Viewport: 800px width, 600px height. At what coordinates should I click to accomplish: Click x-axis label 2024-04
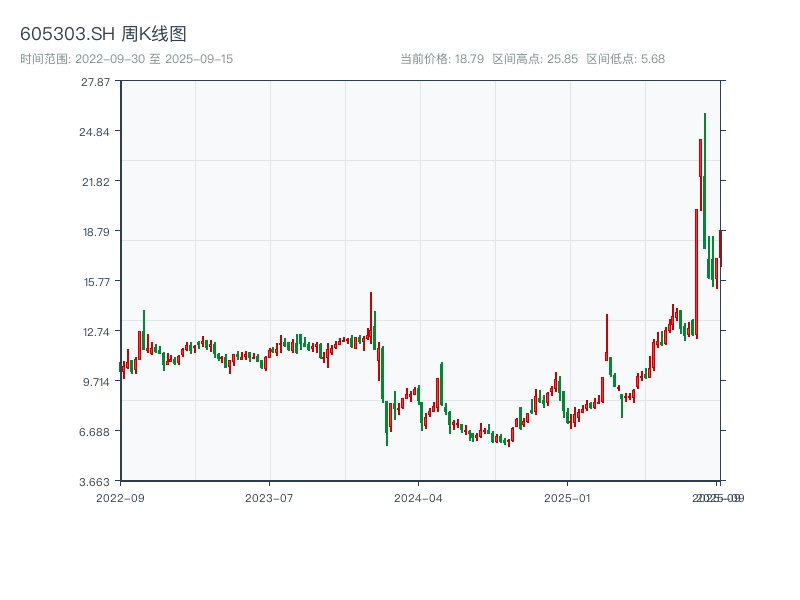point(418,498)
